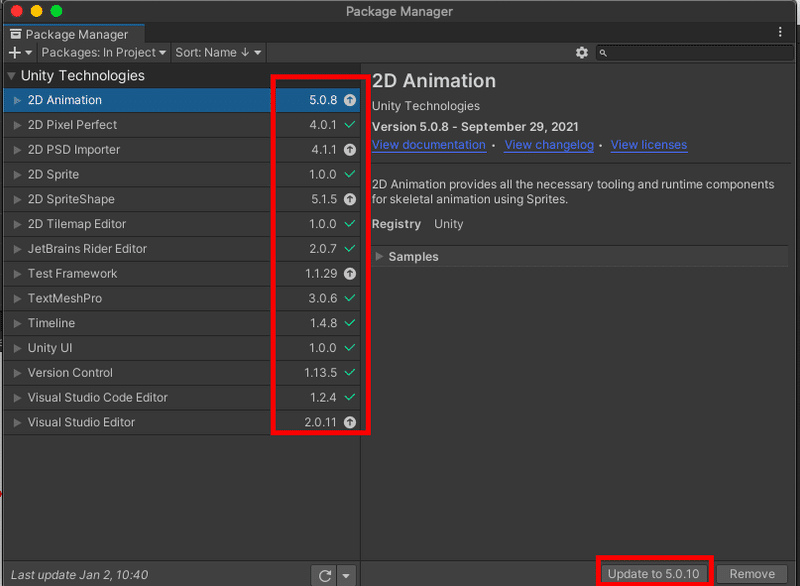Click the checkmark for Visual Studio Code Editor
Screen dimensions: 800x586
pyautogui.click(x=349, y=397)
